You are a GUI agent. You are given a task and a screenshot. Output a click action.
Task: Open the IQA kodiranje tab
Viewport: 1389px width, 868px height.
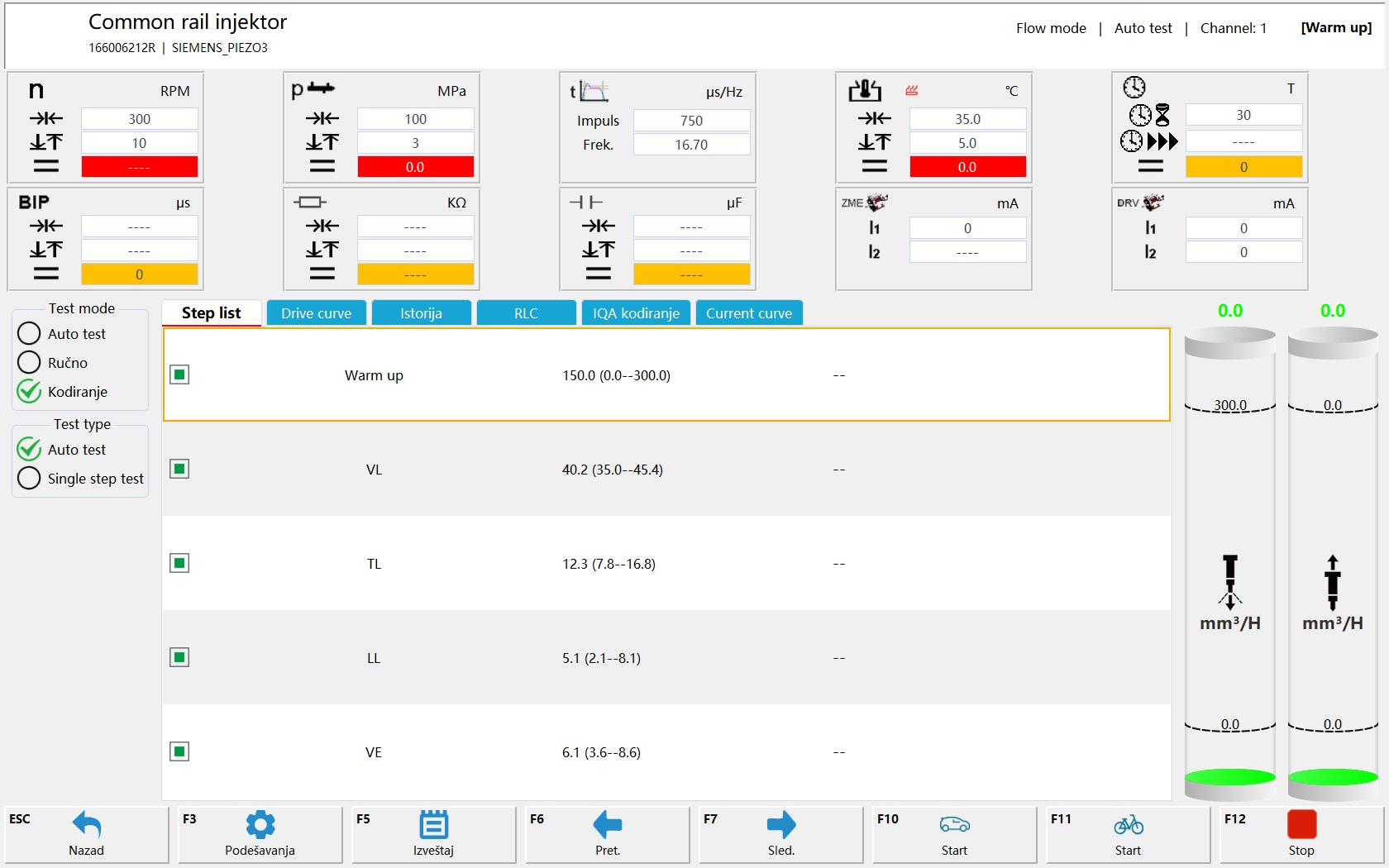tap(636, 313)
